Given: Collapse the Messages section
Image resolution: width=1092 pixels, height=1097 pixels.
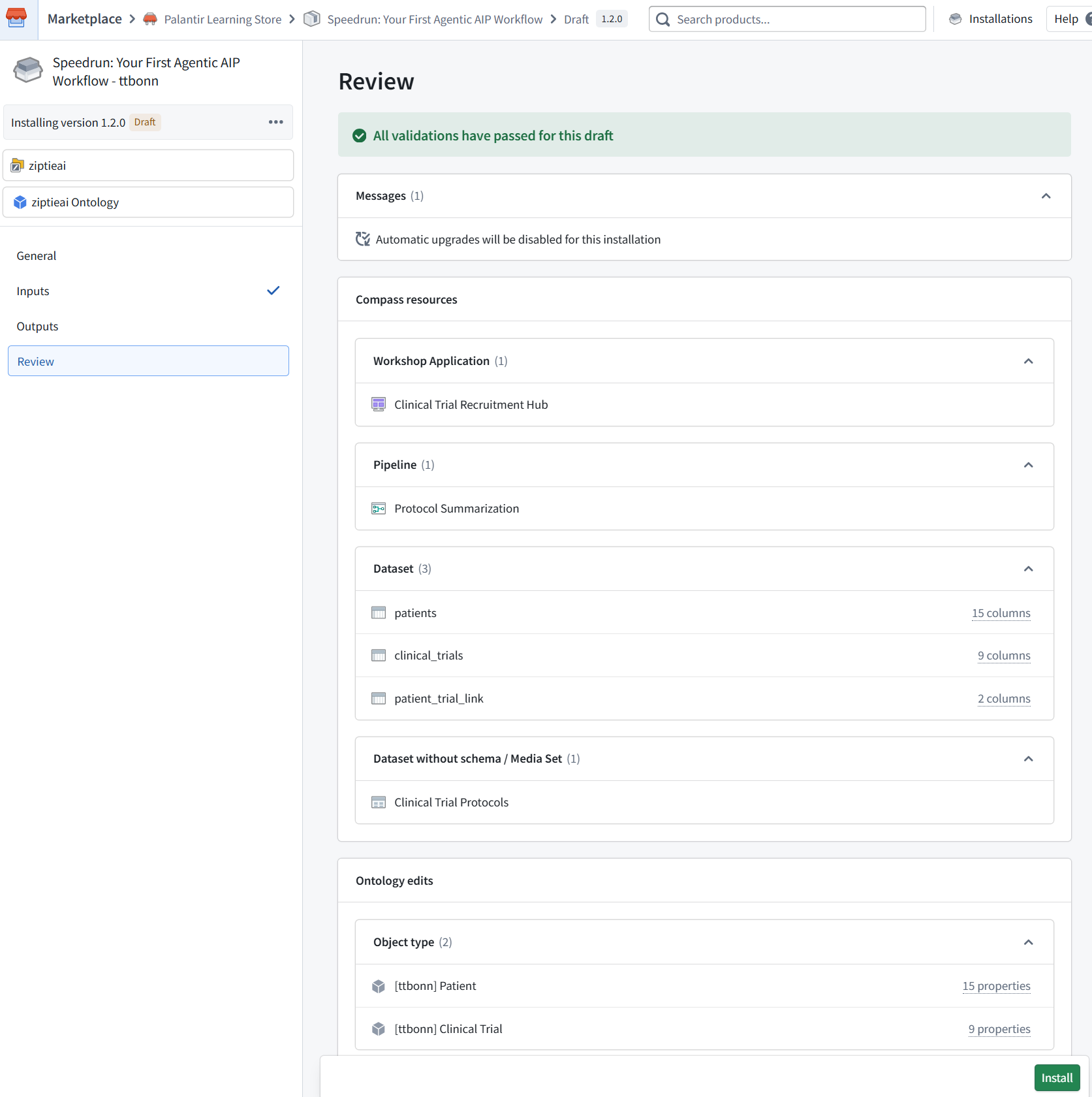Looking at the screenshot, I should pos(1046,196).
